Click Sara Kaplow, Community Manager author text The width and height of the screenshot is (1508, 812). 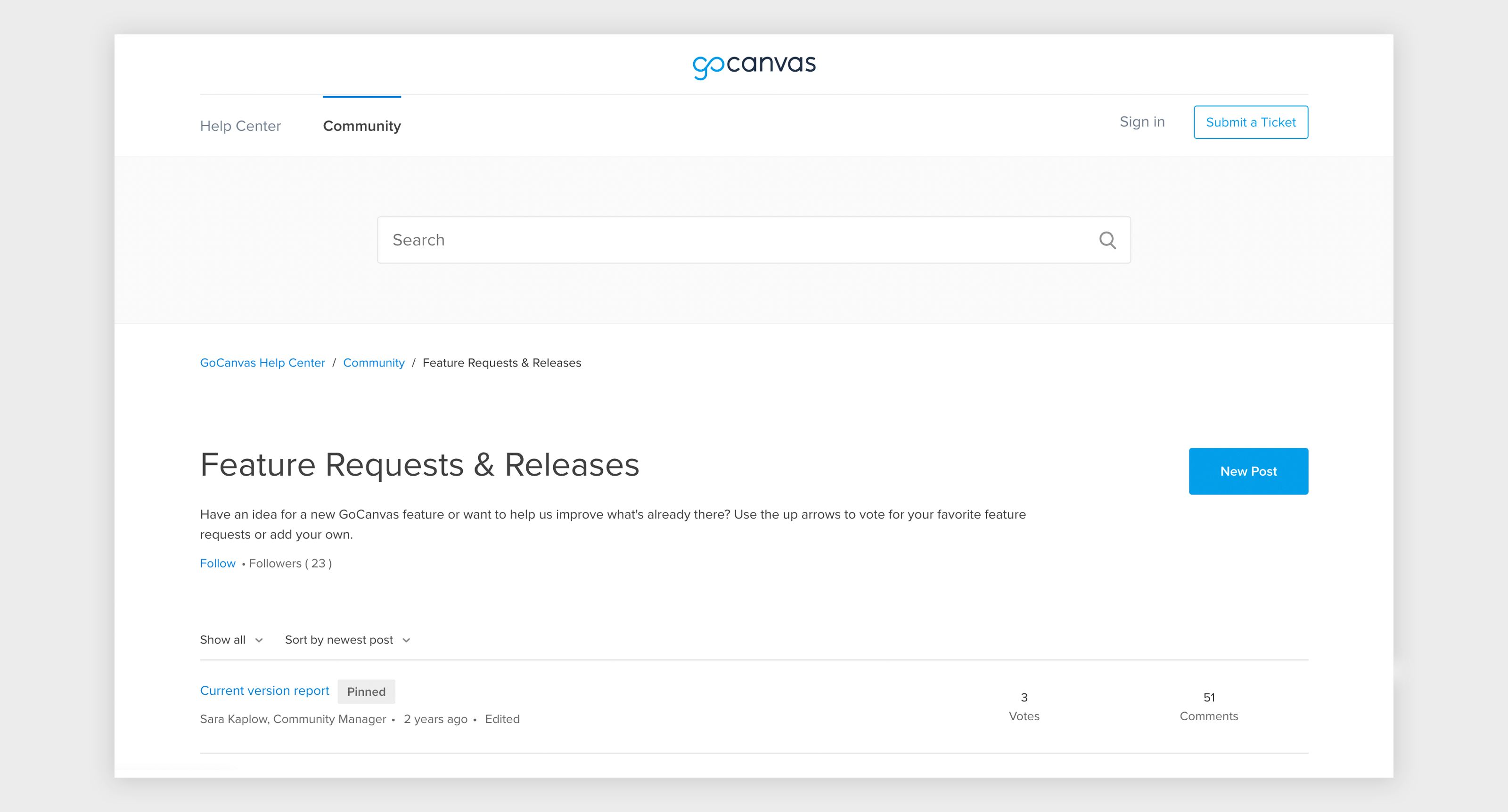coord(293,719)
